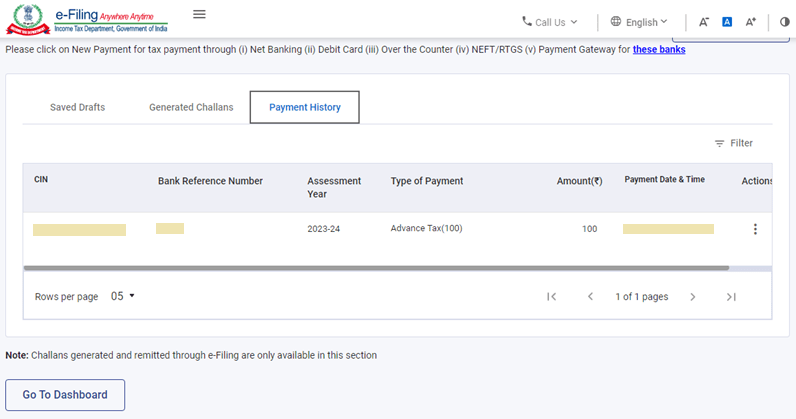Open the 'these banks' link

[659, 49]
